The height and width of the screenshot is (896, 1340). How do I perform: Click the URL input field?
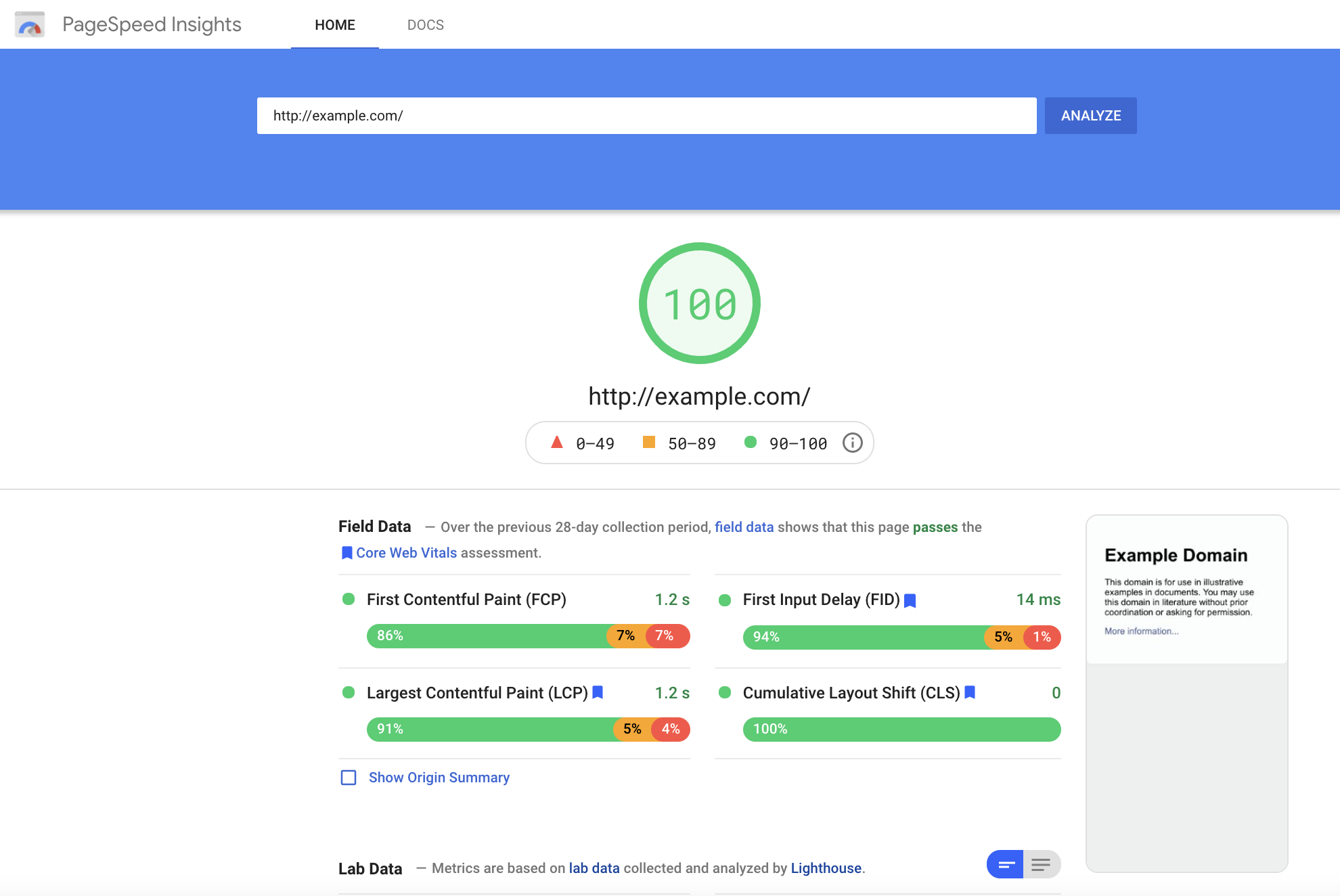[x=646, y=116]
